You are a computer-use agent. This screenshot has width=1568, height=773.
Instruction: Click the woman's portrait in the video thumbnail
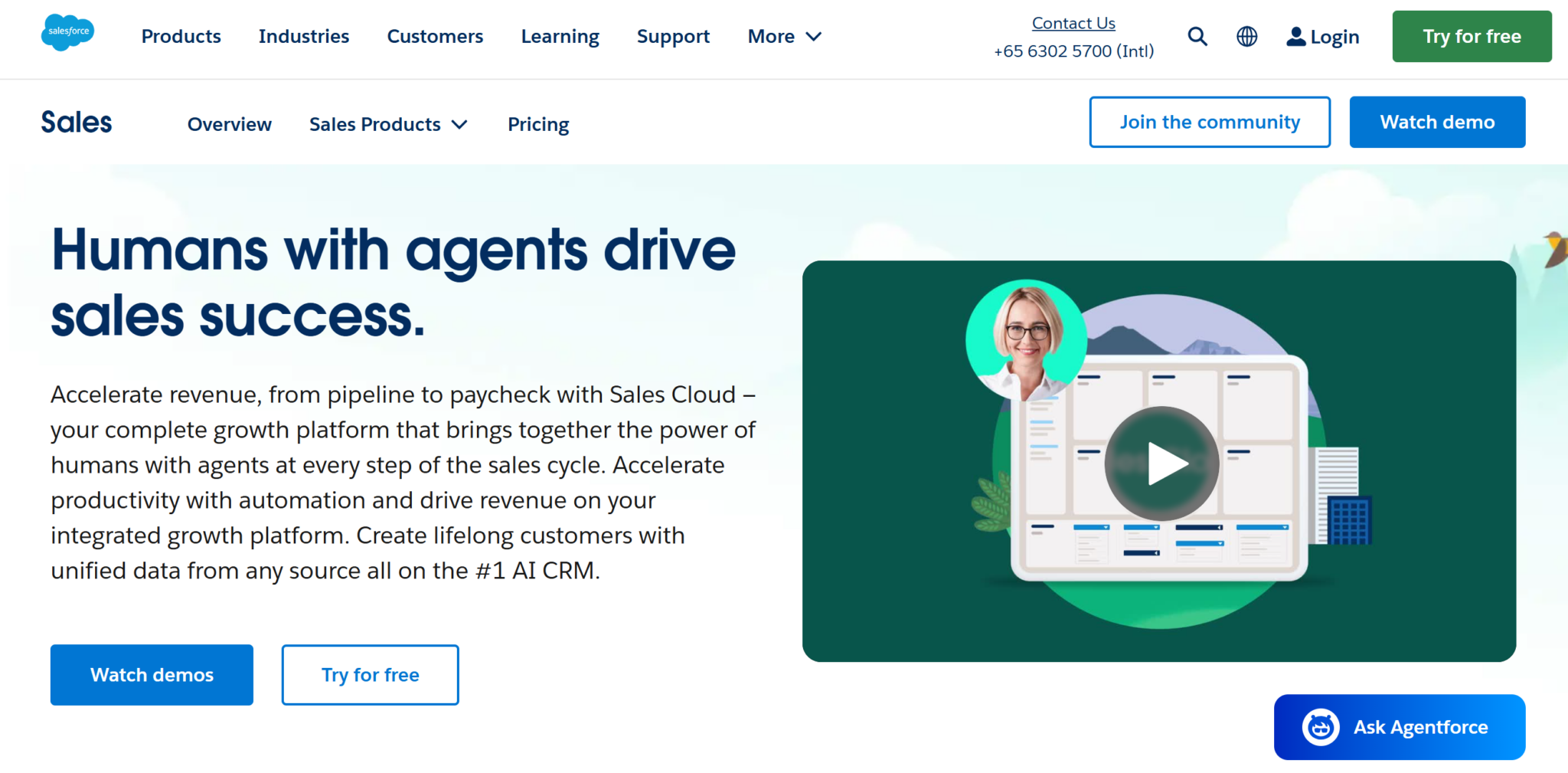tap(1026, 340)
